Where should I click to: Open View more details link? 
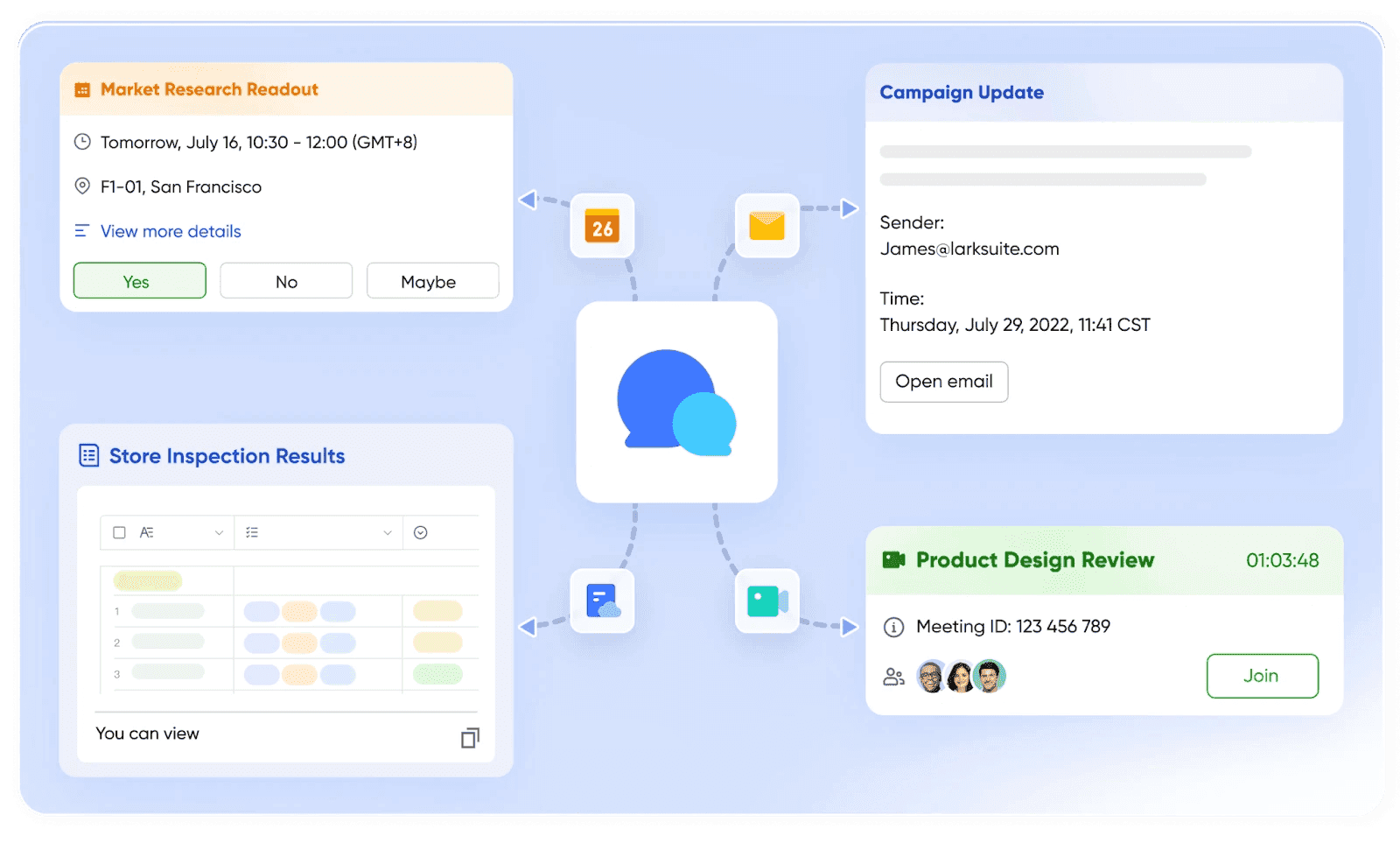pyautogui.click(x=170, y=231)
